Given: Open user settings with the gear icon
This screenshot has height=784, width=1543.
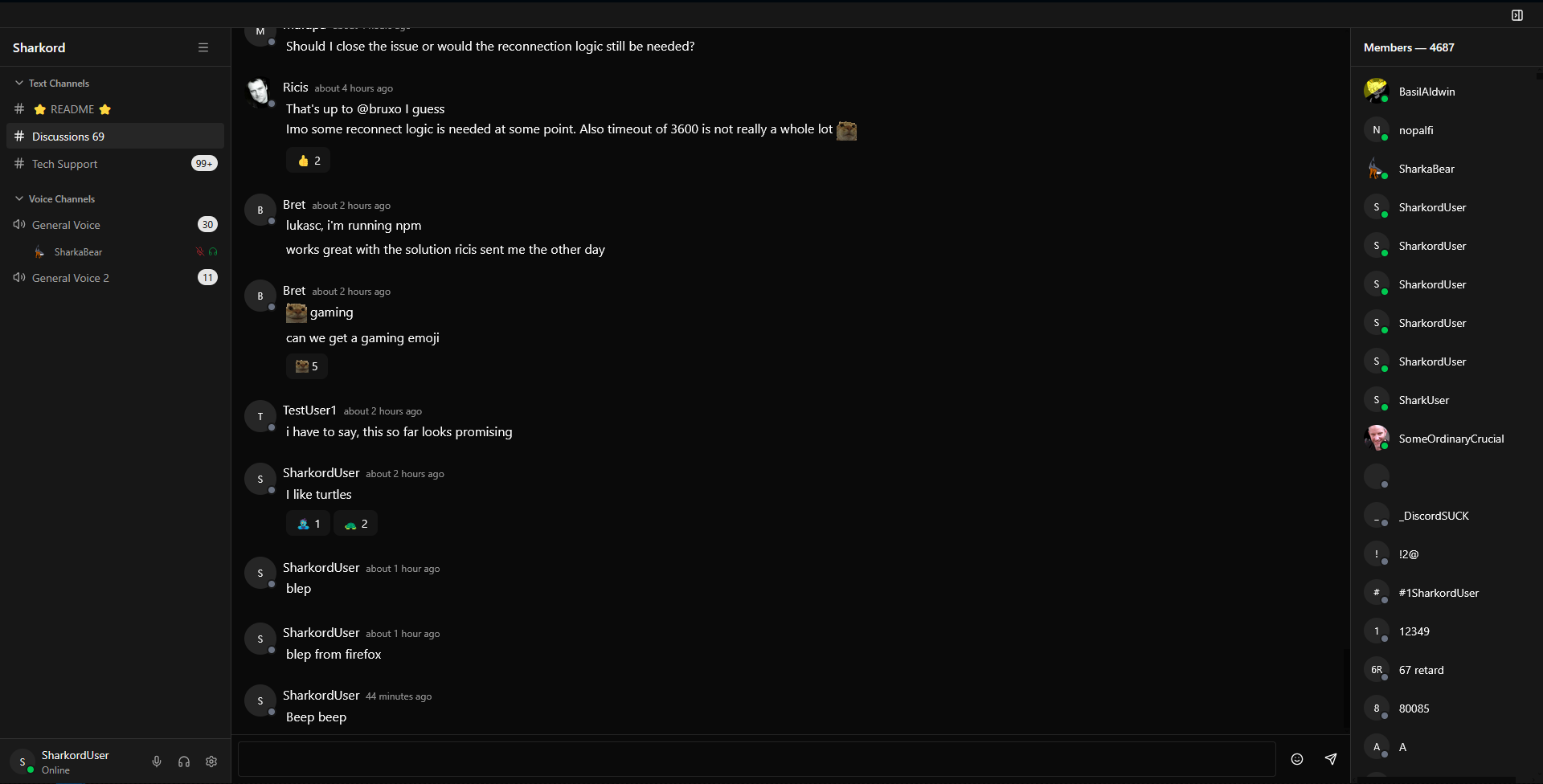Looking at the screenshot, I should point(211,762).
